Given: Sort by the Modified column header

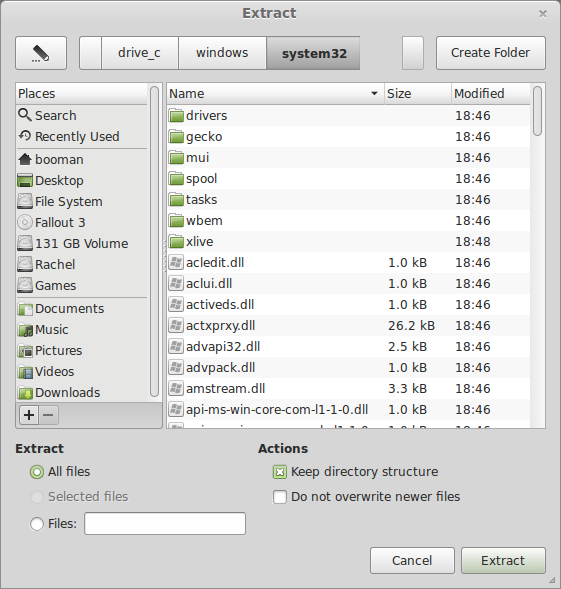Looking at the screenshot, I should (490, 94).
